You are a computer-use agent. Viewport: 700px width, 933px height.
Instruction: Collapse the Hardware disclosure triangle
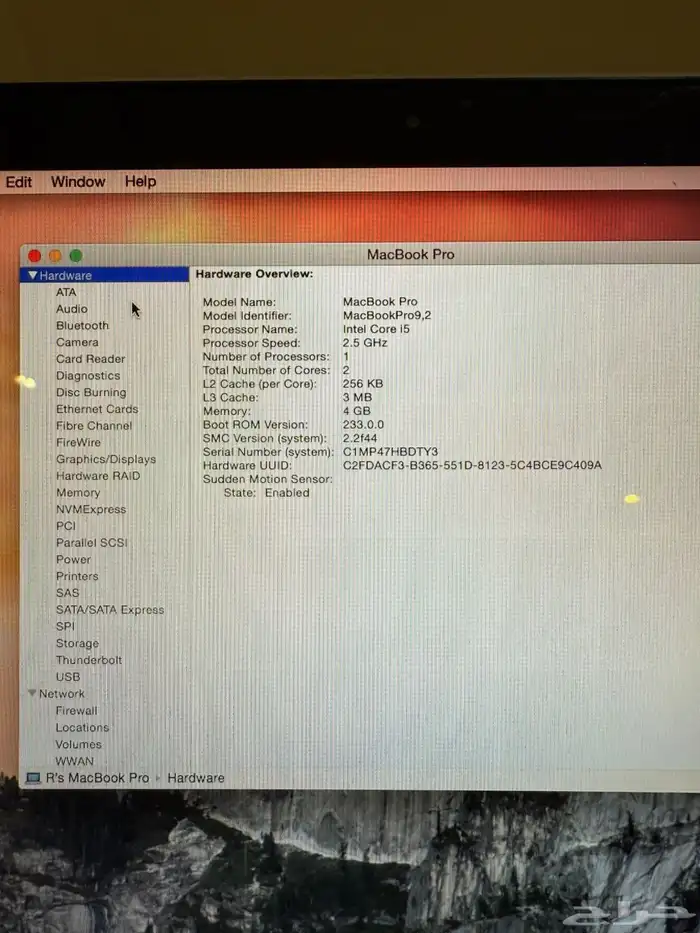33,276
